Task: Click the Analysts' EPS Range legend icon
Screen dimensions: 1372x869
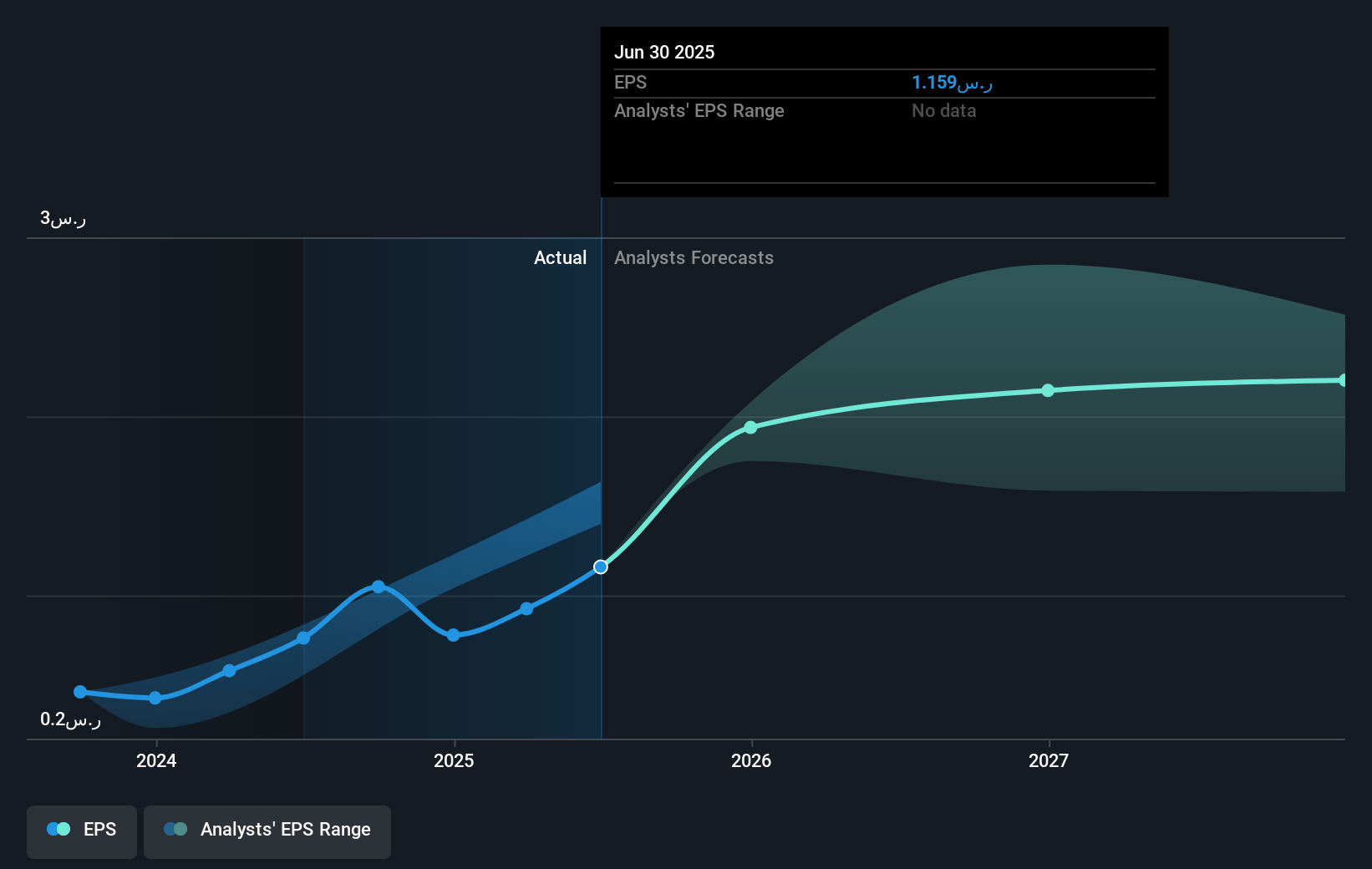Action: (x=175, y=829)
